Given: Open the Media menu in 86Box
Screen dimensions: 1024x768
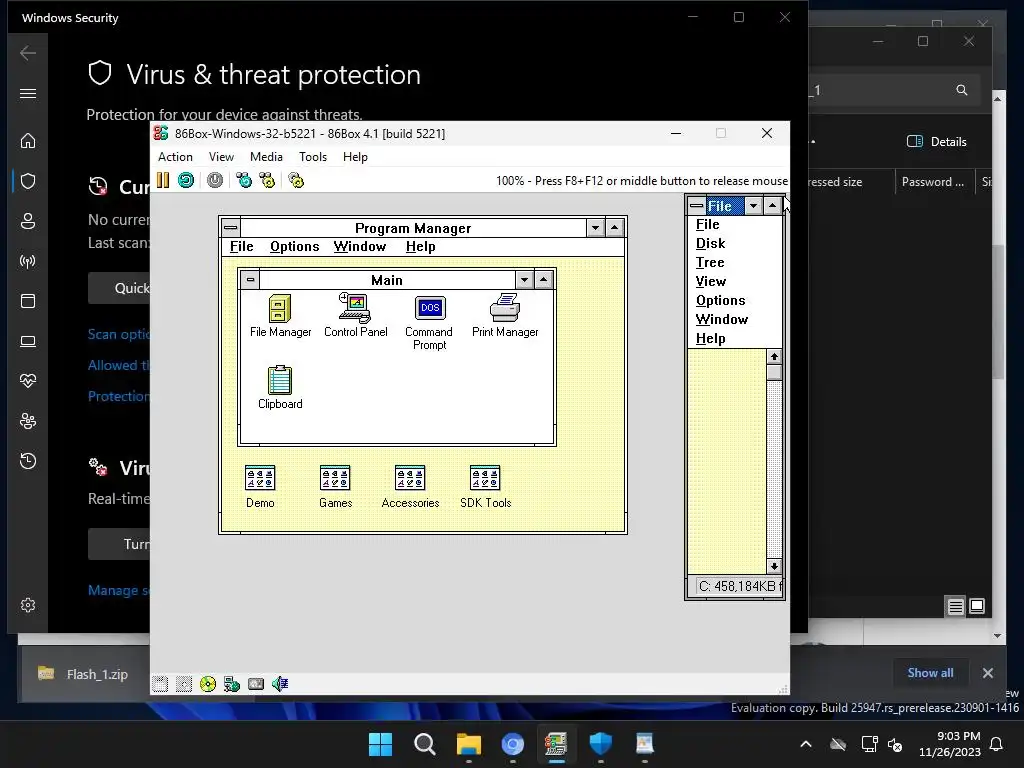Looking at the screenshot, I should [266, 157].
